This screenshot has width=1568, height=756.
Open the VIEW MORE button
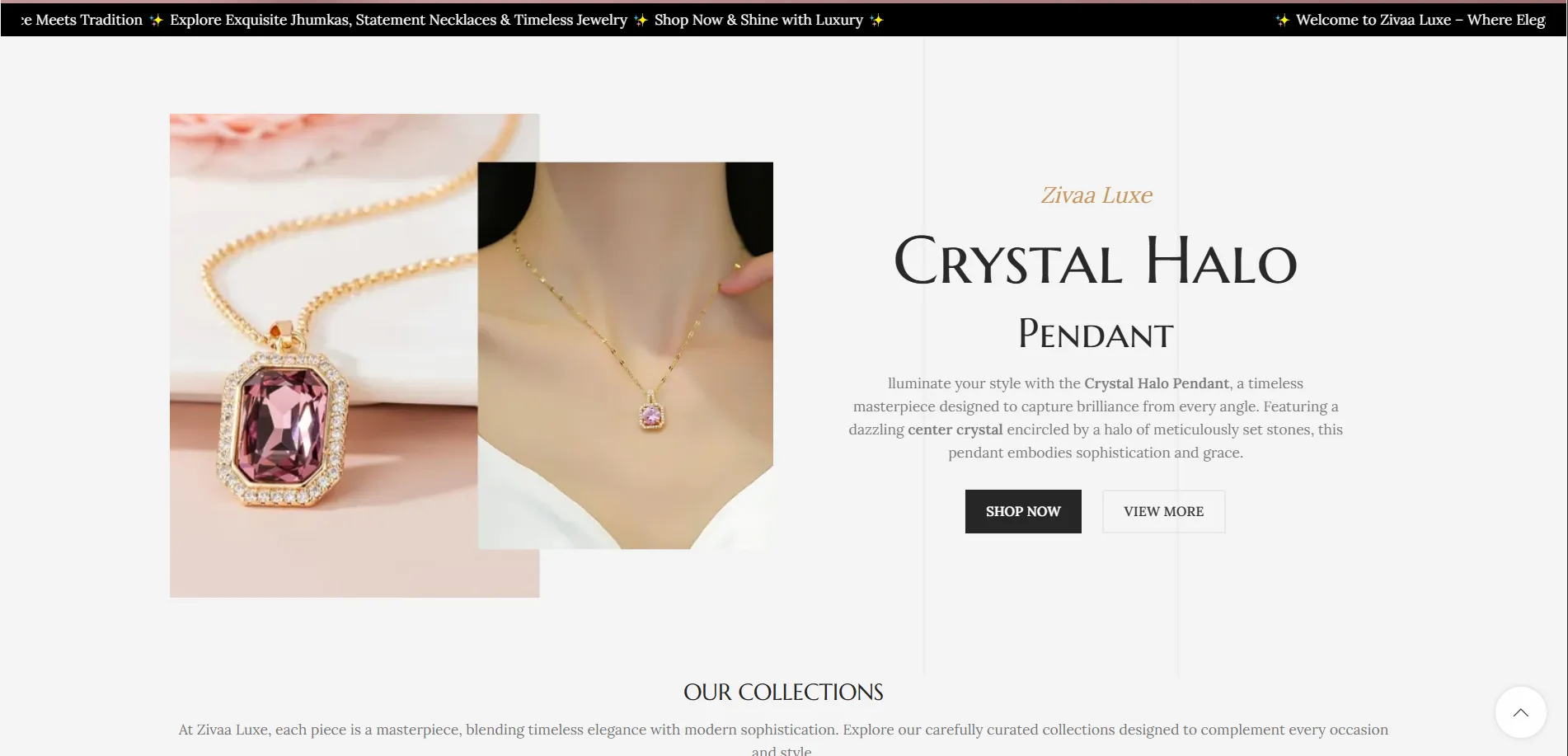[x=1163, y=511]
